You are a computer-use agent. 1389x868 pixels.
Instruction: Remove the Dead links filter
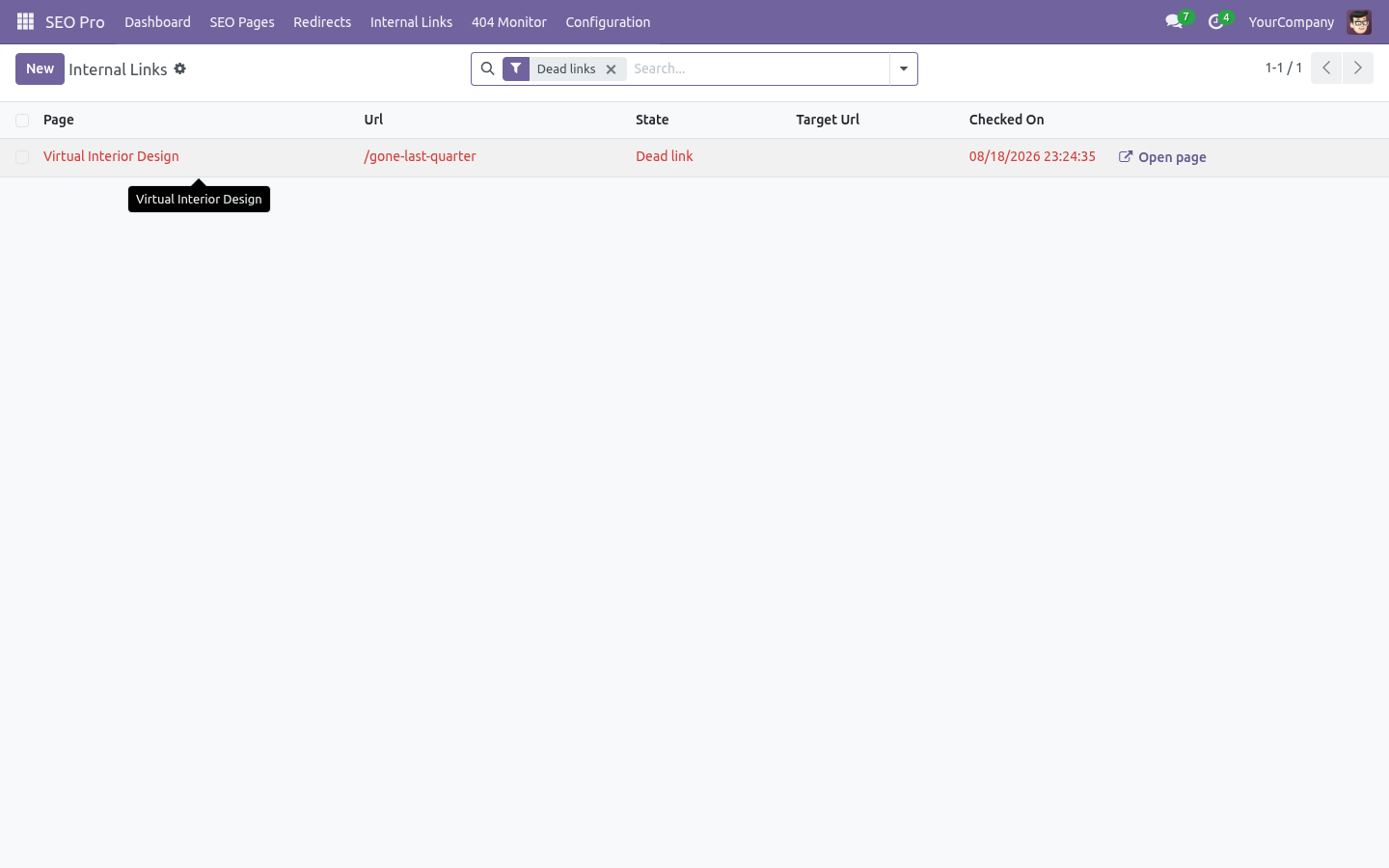click(611, 69)
